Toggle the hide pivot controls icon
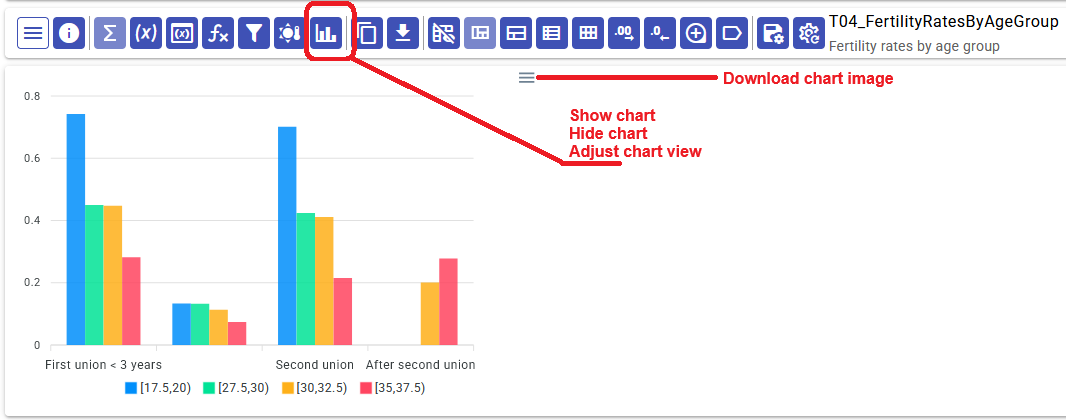This screenshot has width=1066, height=420. 445,33
